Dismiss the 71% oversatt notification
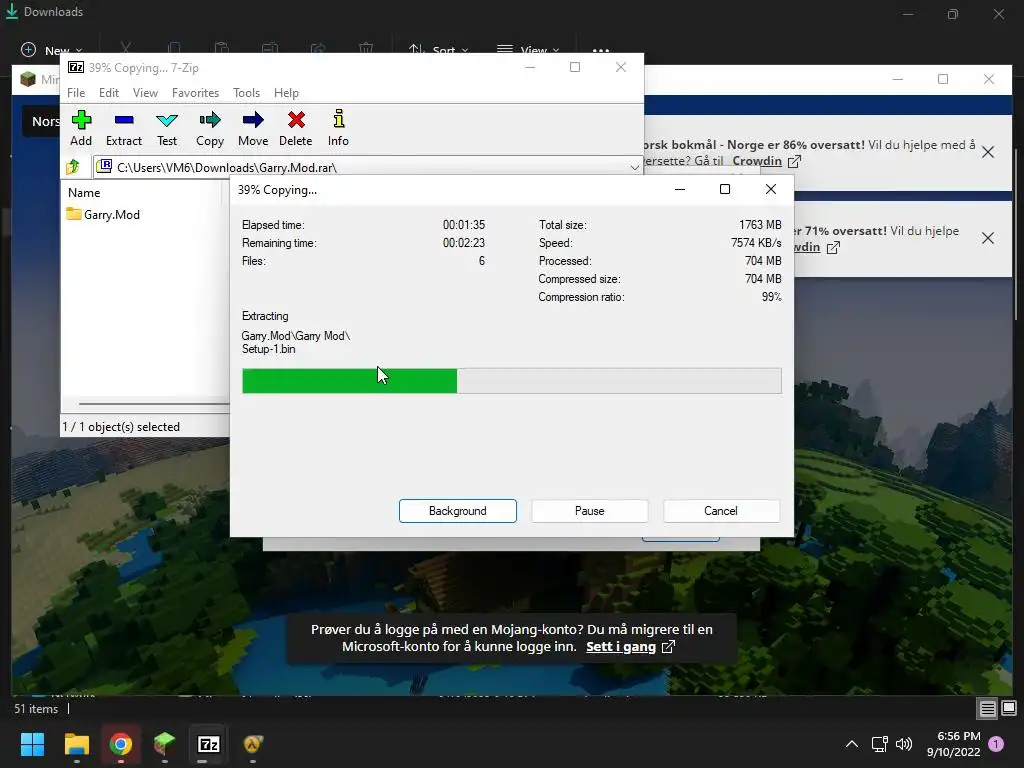 pyautogui.click(x=988, y=238)
